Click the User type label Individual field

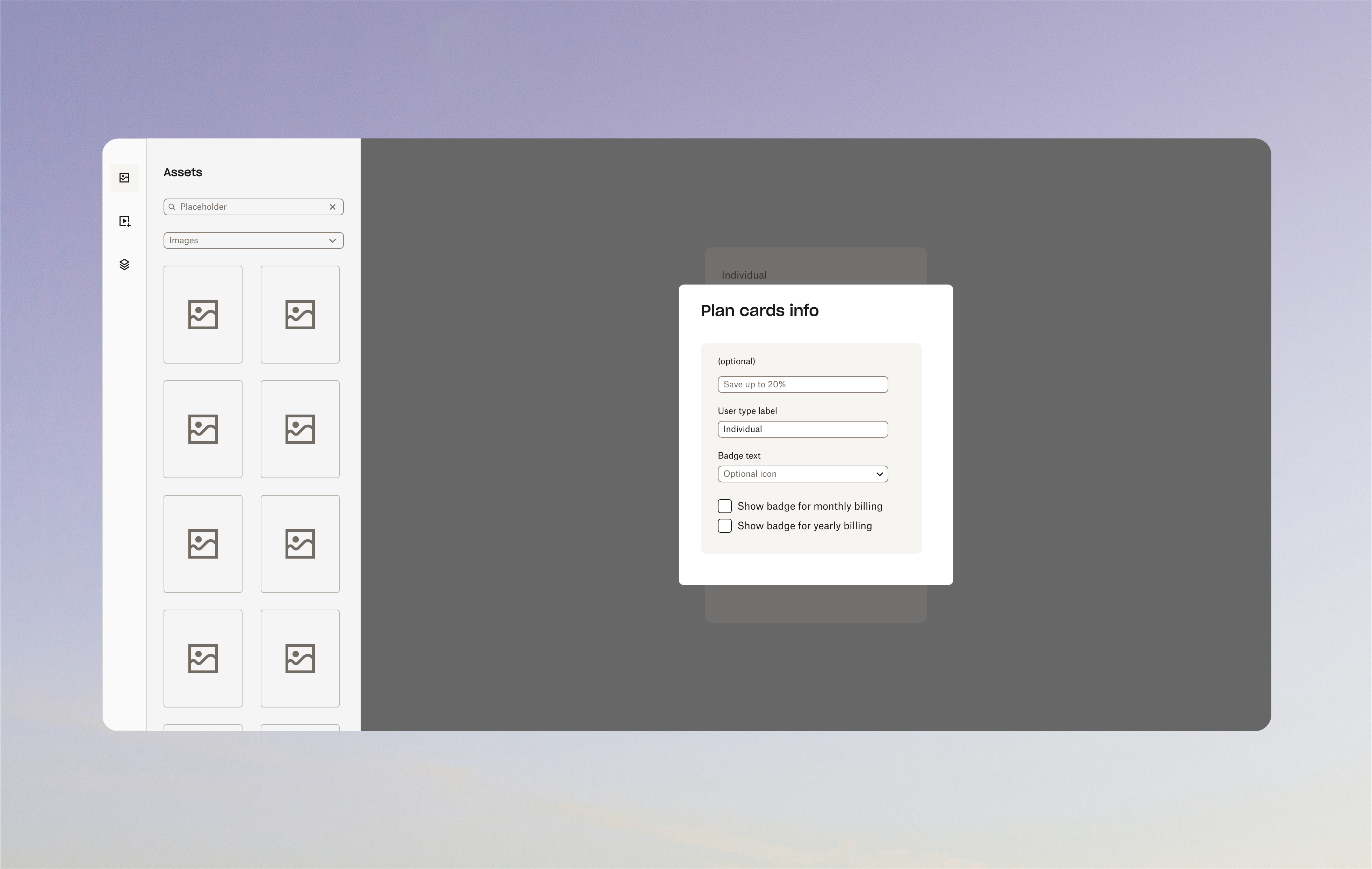[x=802, y=429]
